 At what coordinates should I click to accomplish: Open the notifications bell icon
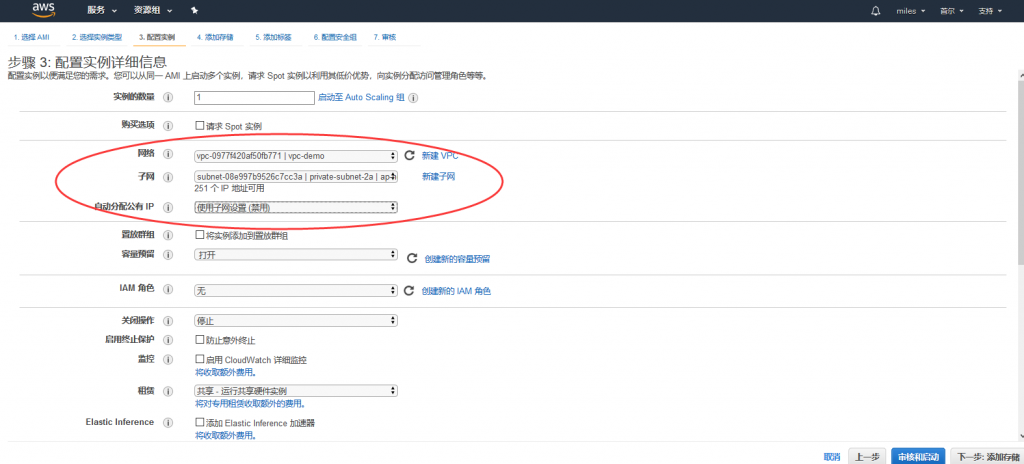click(876, 10)
